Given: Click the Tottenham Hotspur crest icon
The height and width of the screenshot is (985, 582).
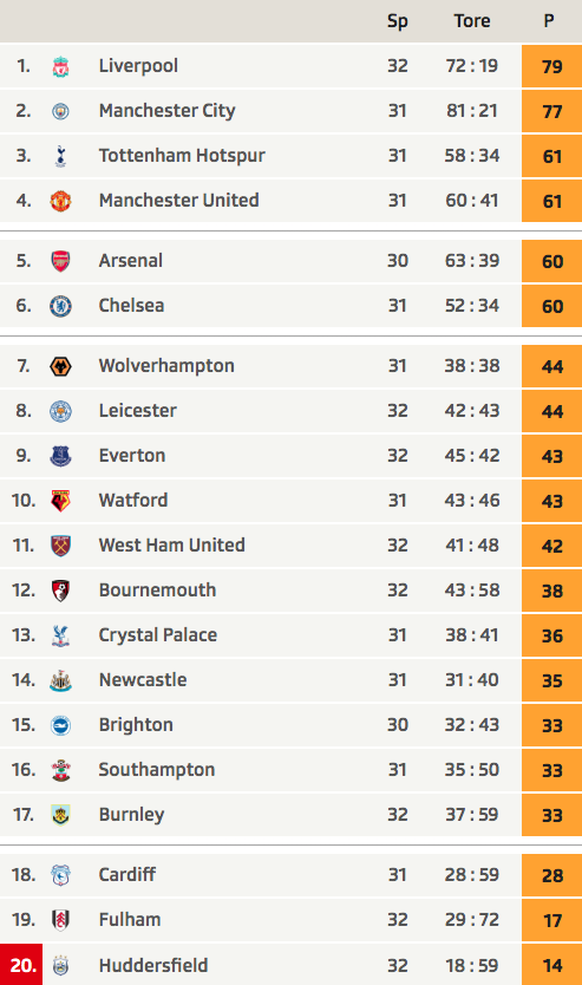Looking at the screenshot, I should [x=60, y=156].
